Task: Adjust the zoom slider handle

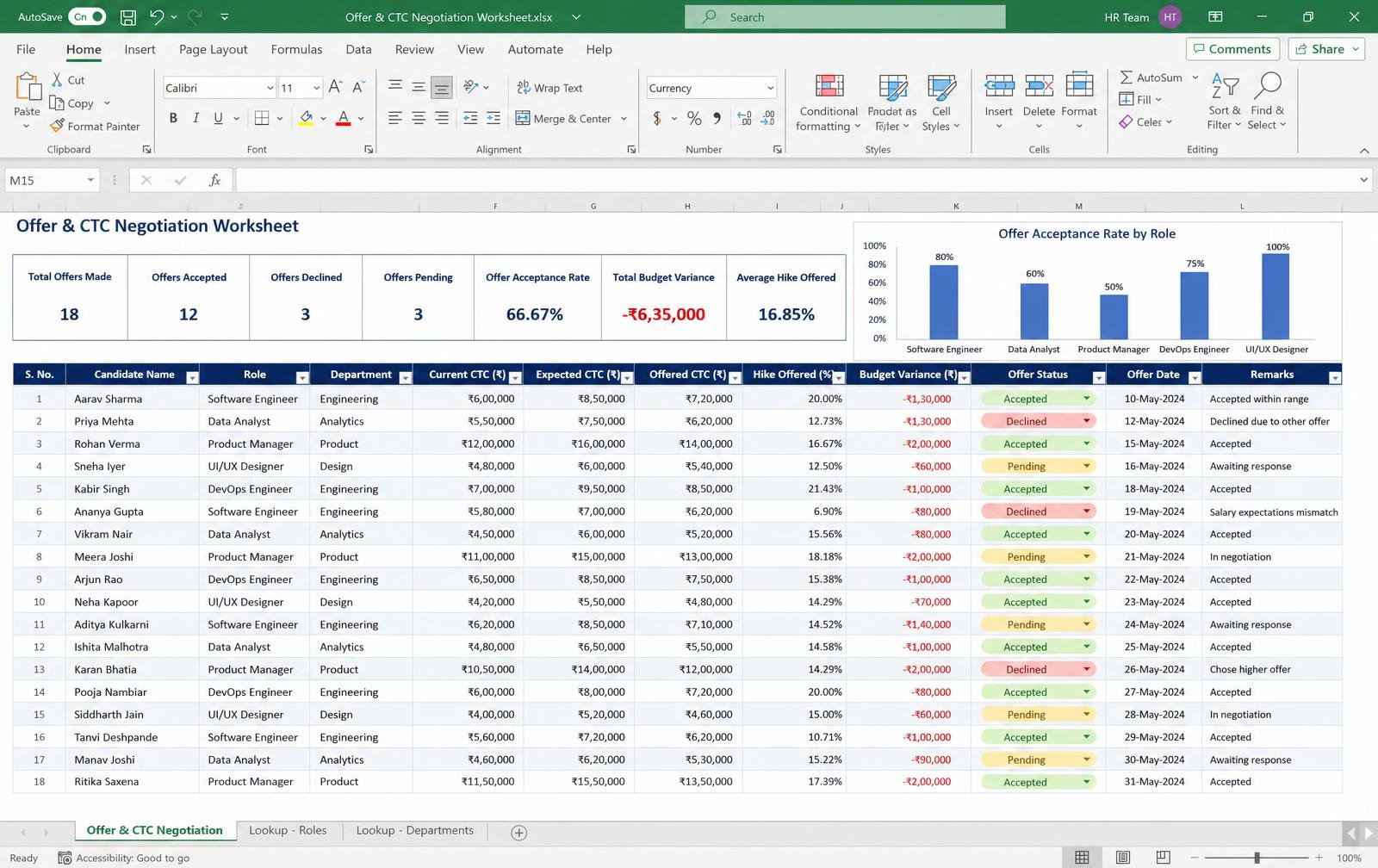Action: click(x=1257, y=858)
